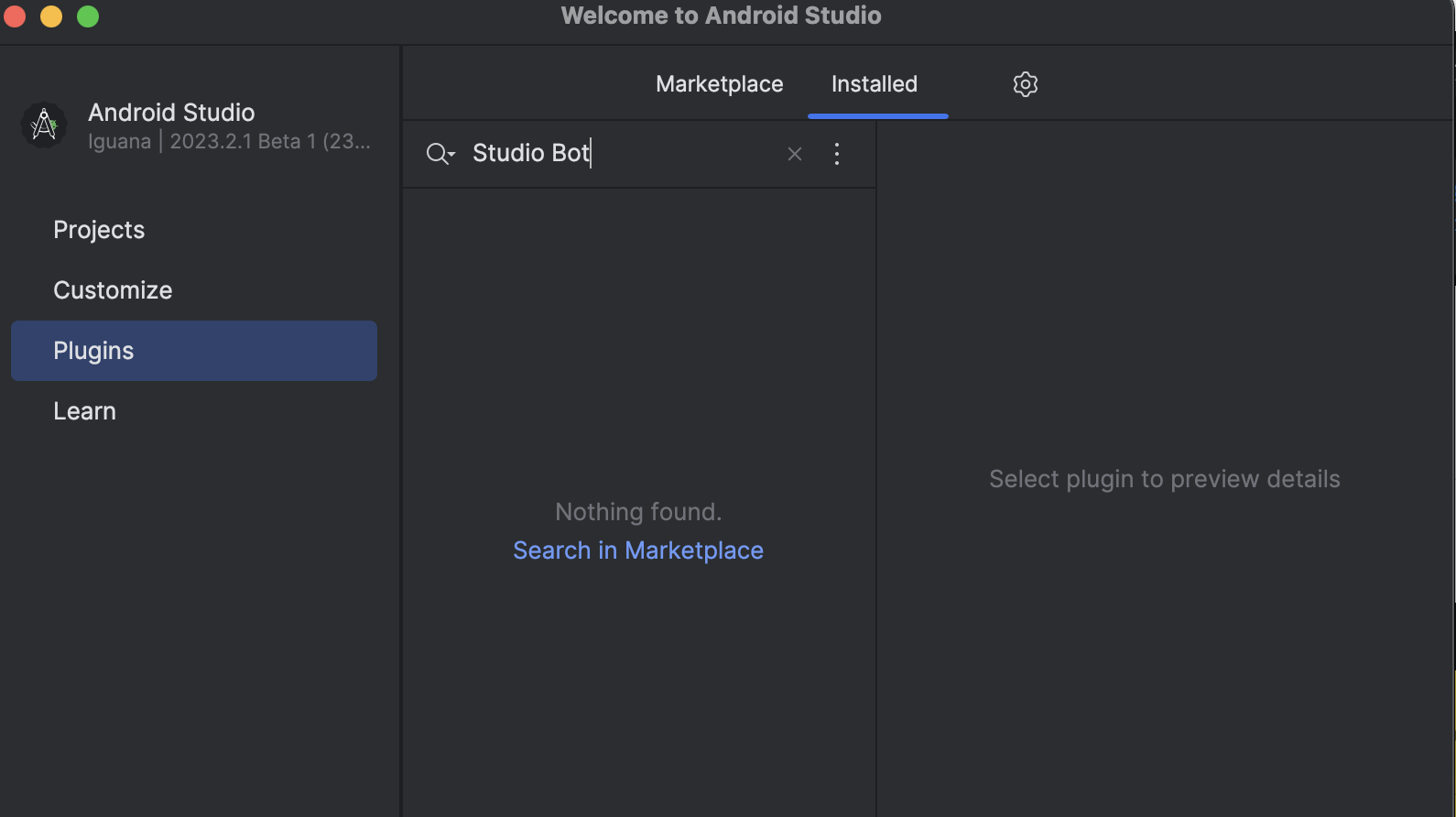Focus the plugin search input field
Screen dimensions: 1456x817
coord(623,154)
